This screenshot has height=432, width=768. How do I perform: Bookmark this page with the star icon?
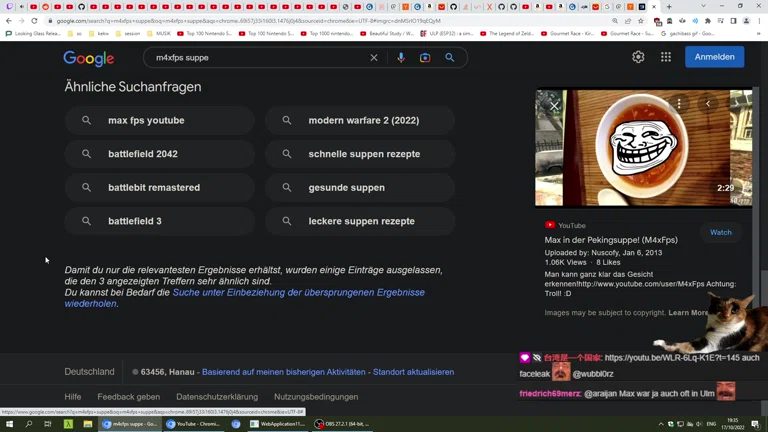tap(641, 21)
